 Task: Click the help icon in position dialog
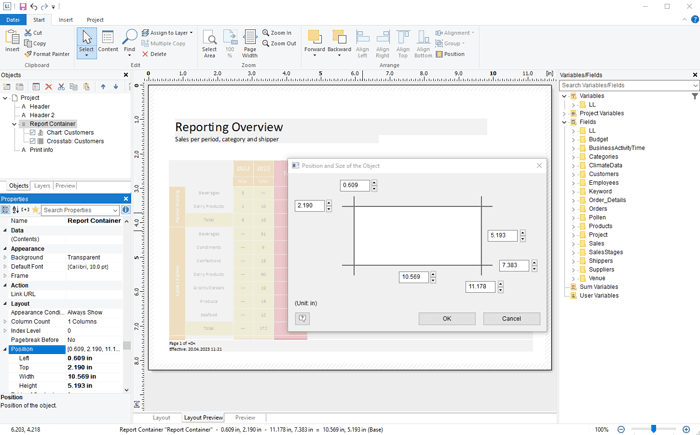pyautogui.click(x=302, y=319)
